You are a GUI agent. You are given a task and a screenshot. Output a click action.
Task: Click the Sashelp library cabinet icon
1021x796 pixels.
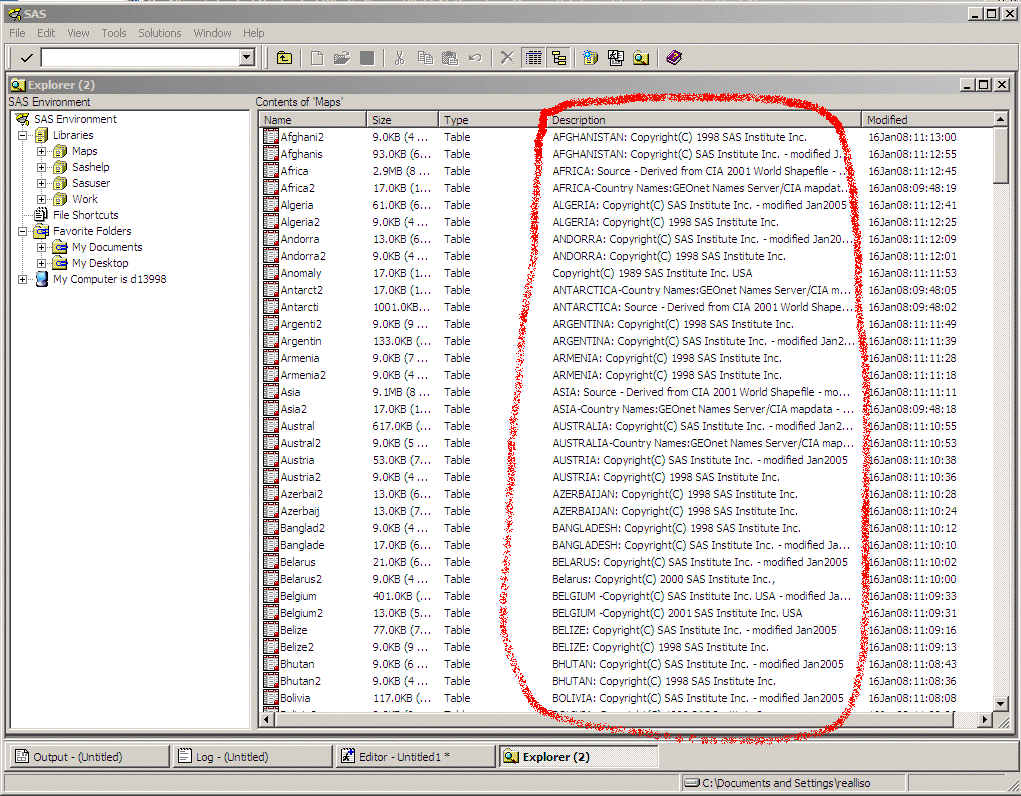coord(60,167)
